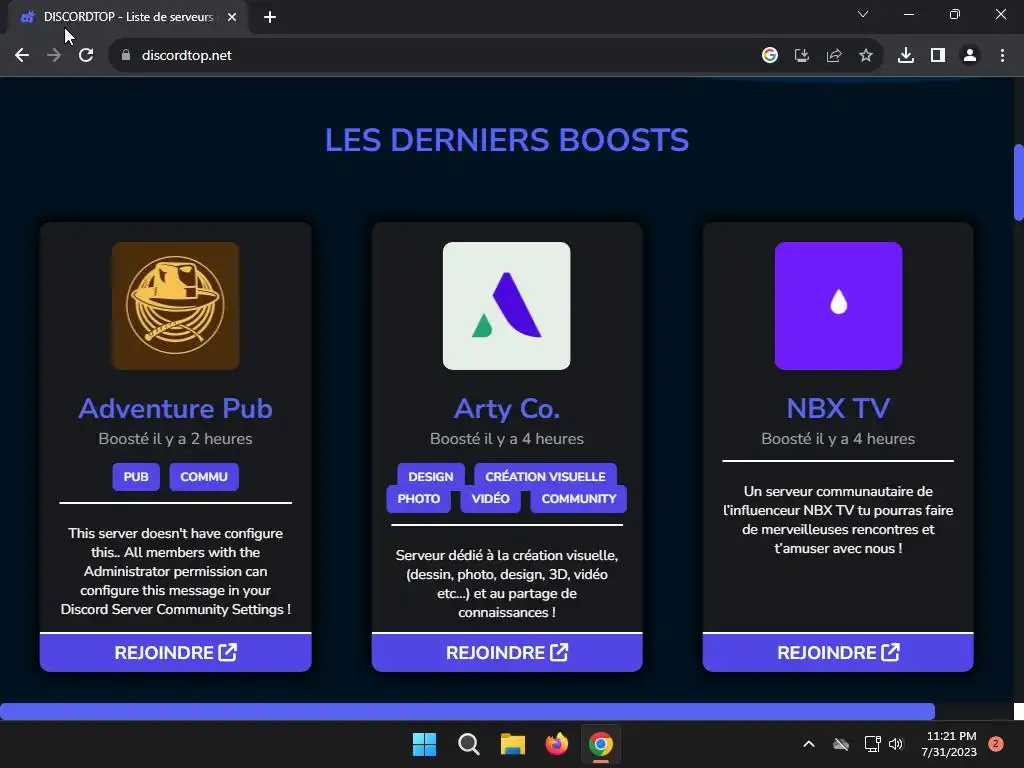Show hidden system tray icons
1024x768 pixels.
[808, 744]
